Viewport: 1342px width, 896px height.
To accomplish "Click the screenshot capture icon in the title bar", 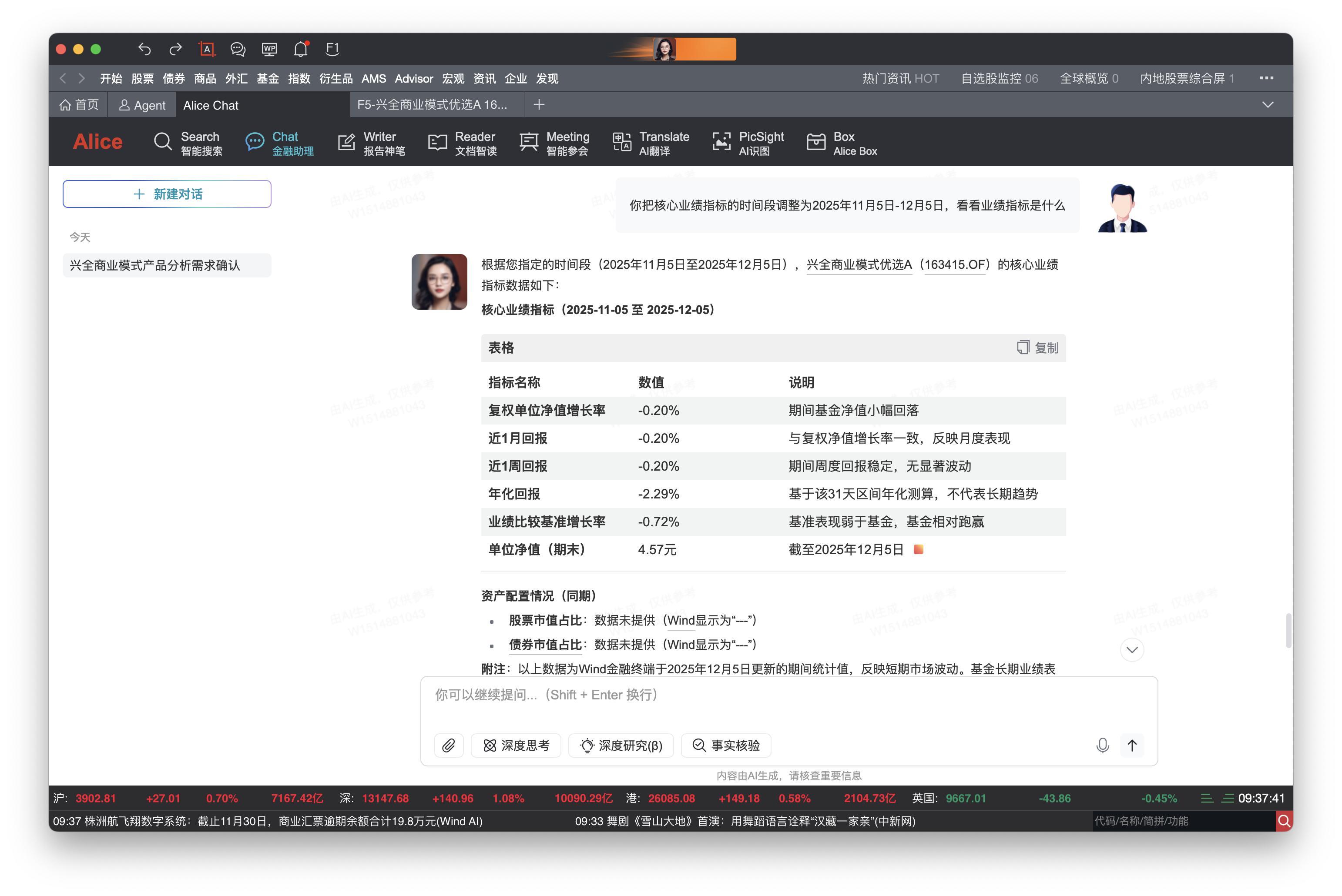I will (206, 49).
